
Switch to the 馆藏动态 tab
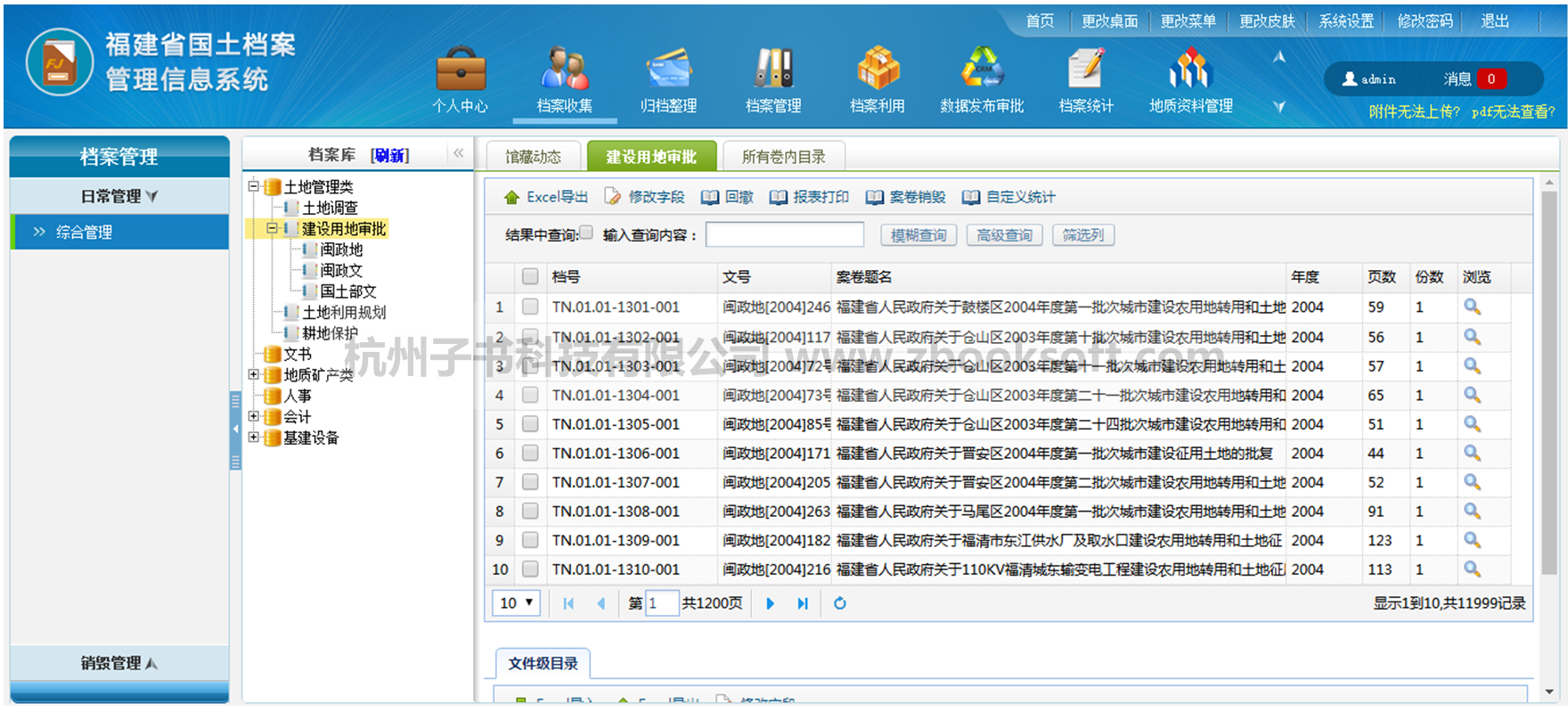(534, 157)
